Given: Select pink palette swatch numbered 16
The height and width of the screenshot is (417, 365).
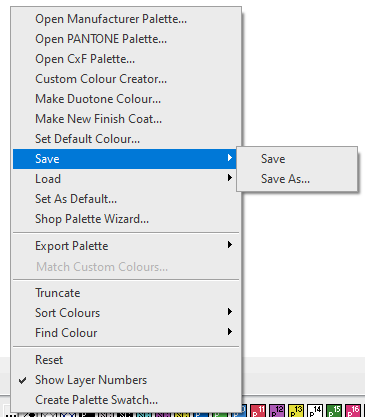Looking at the screenshot, I should (353, 411).
